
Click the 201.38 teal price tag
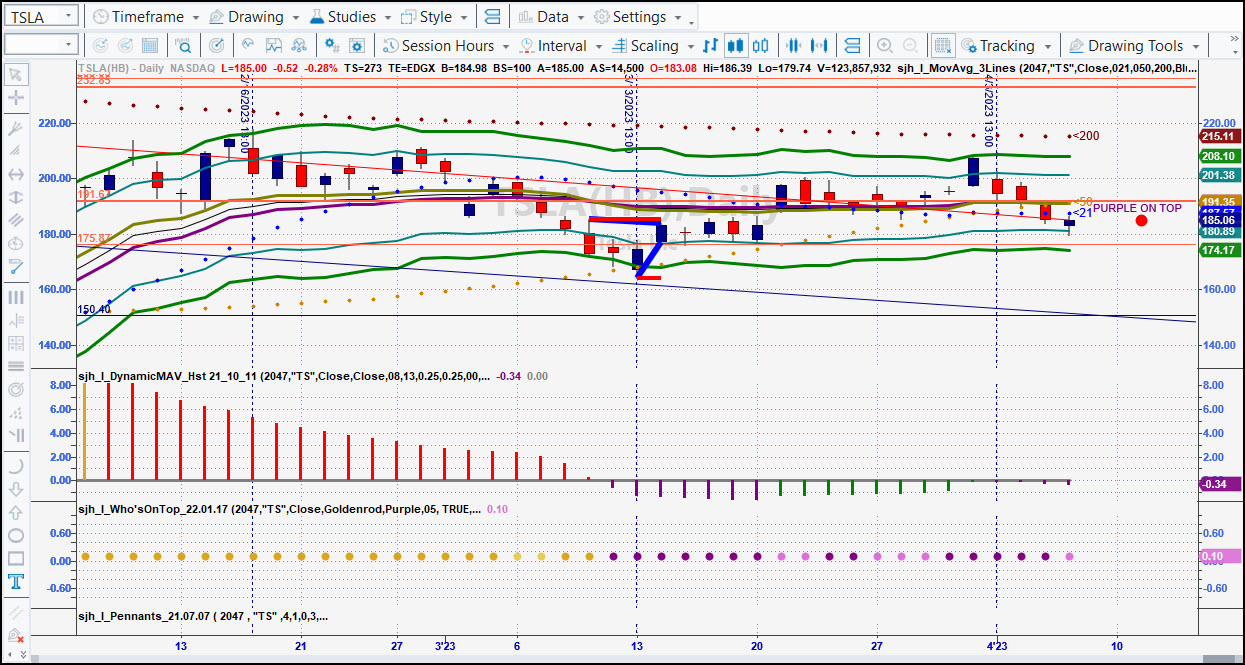[x=1219, y=175]
